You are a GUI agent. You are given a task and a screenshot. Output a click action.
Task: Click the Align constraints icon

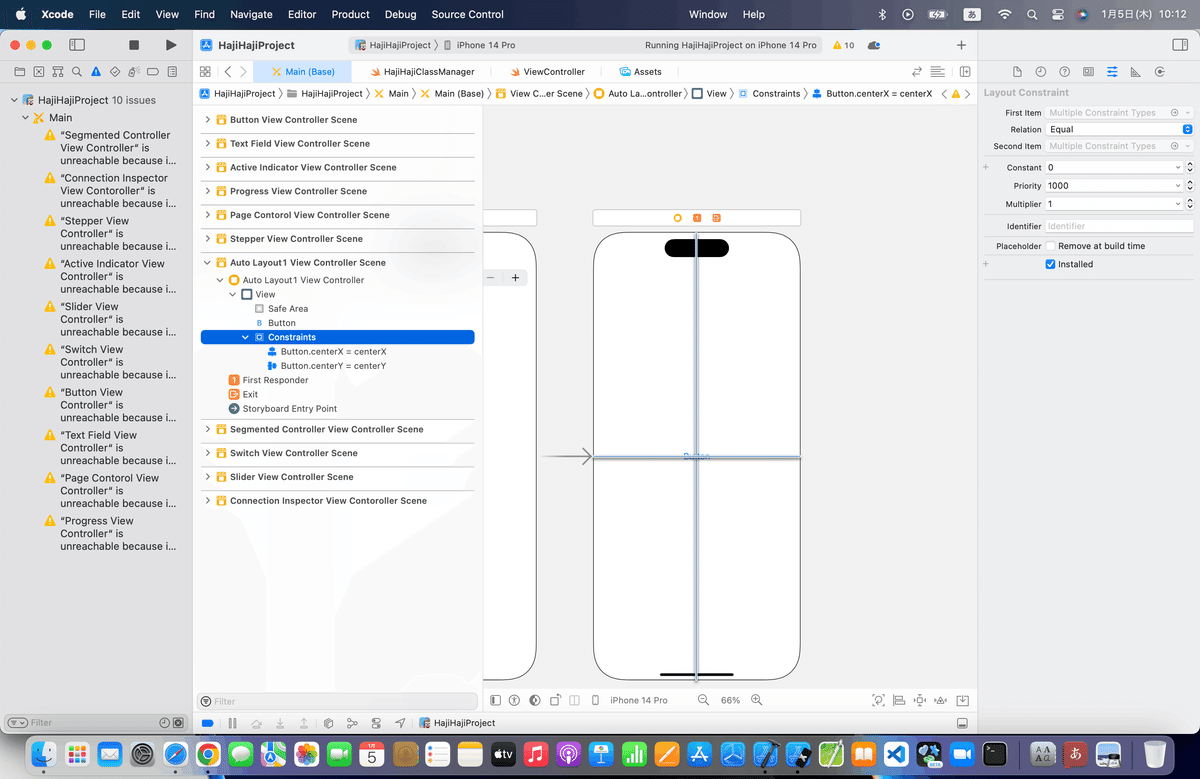[898, 700]
